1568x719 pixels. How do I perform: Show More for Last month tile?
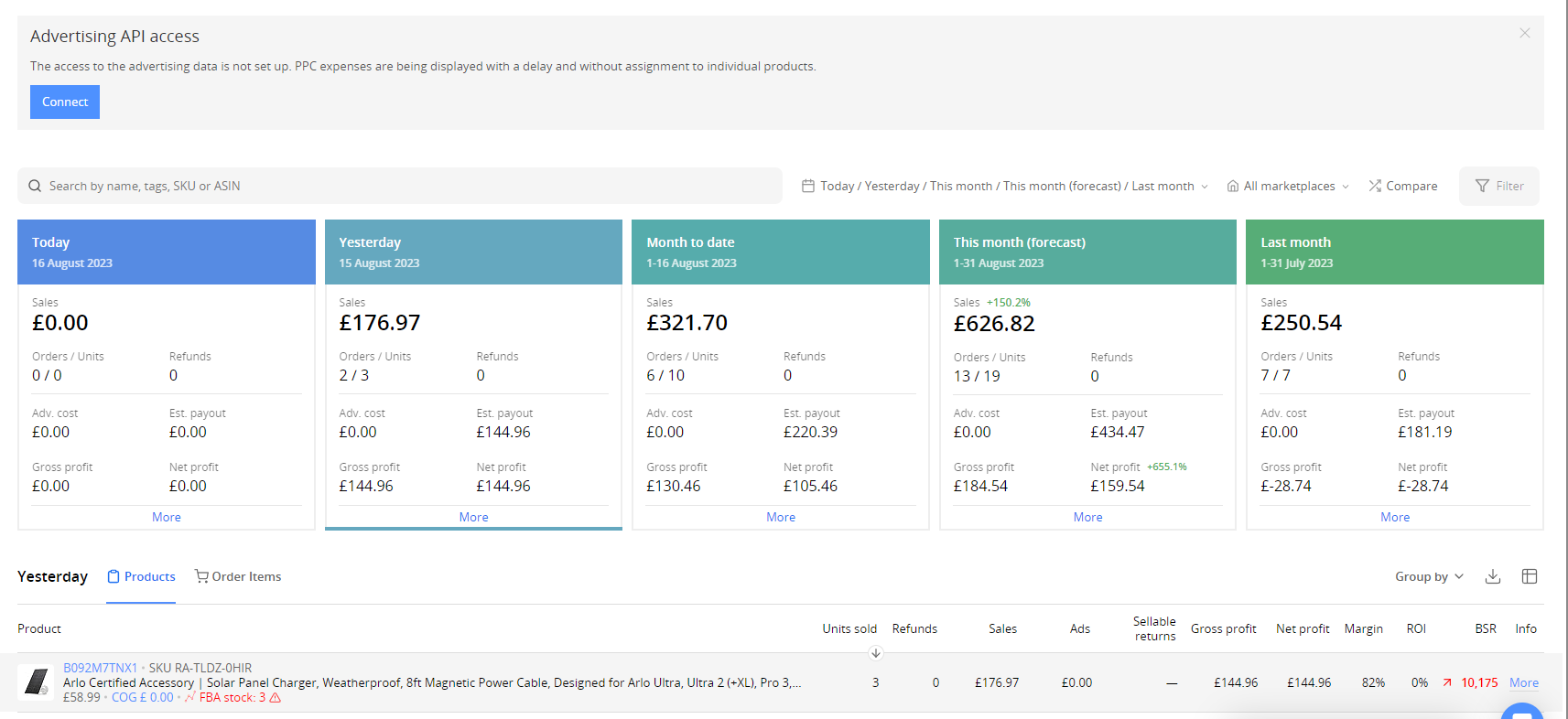(x=1395, y=517)
